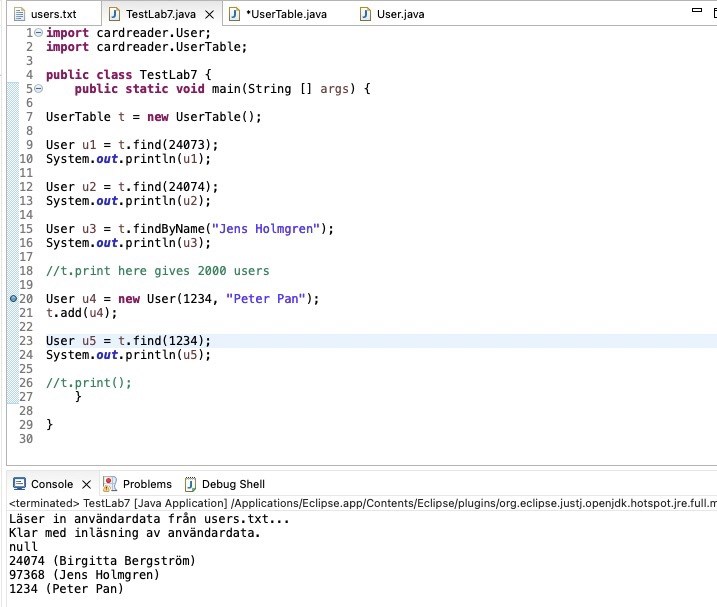Minimize the editor area using top-right icon
The height and width of the screenshot is (607, 717).
(x=699, y=12)
